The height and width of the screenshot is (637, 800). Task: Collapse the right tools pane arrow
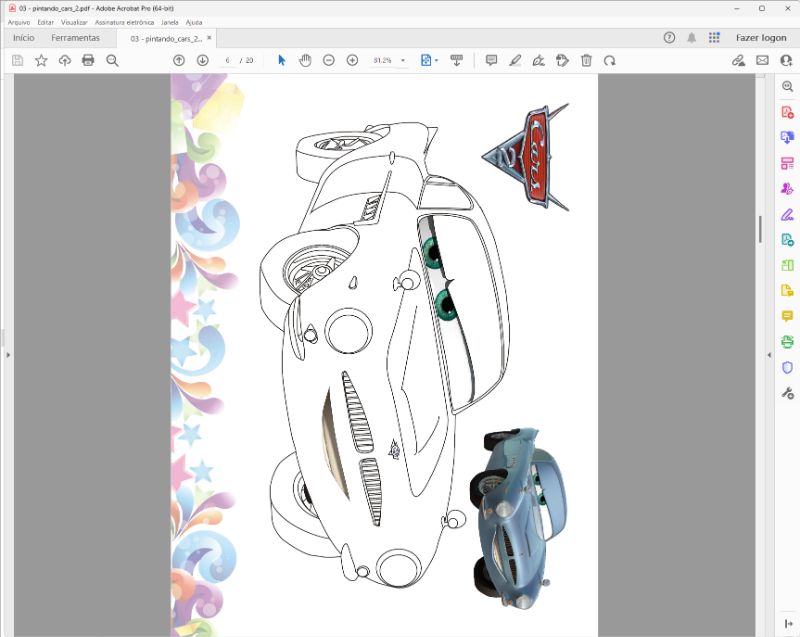pos(769,355)
